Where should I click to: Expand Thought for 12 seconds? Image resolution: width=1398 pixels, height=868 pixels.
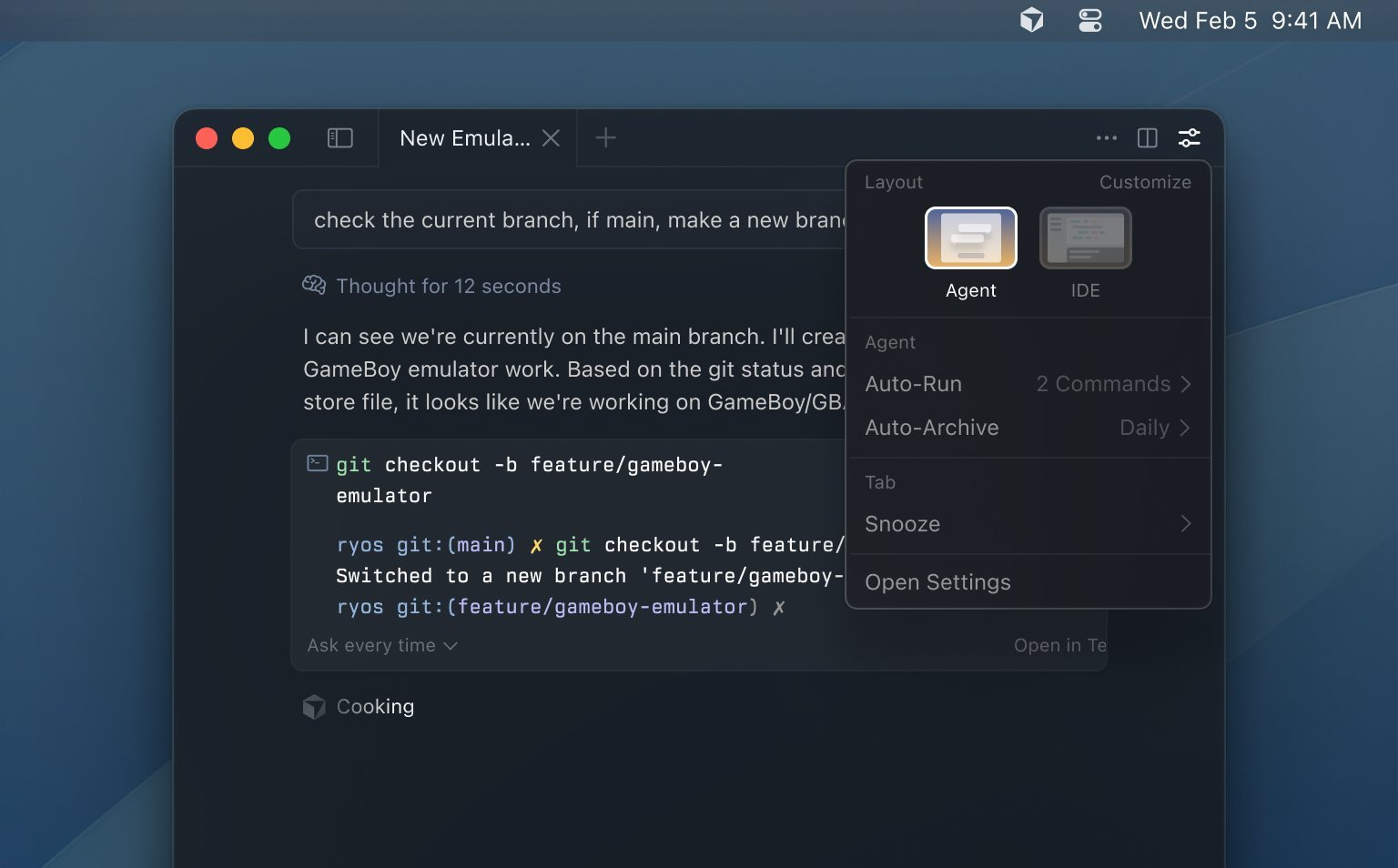(x=448, y=287)
